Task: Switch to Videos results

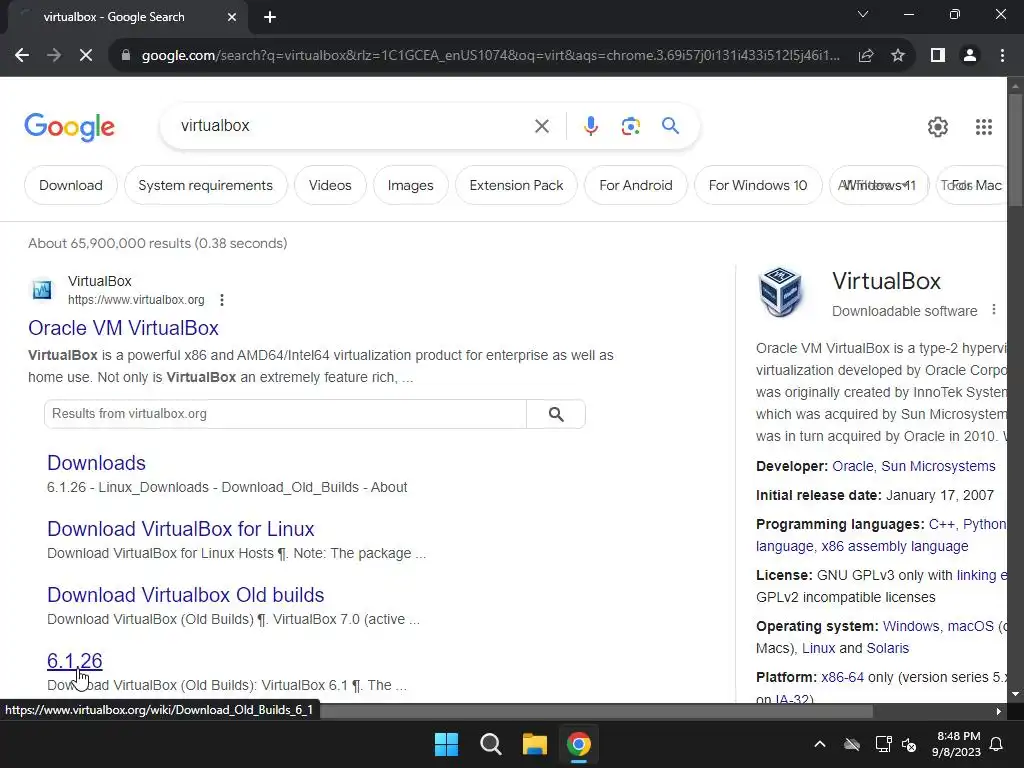Action: pyautogui.click(x=330, y=185)
